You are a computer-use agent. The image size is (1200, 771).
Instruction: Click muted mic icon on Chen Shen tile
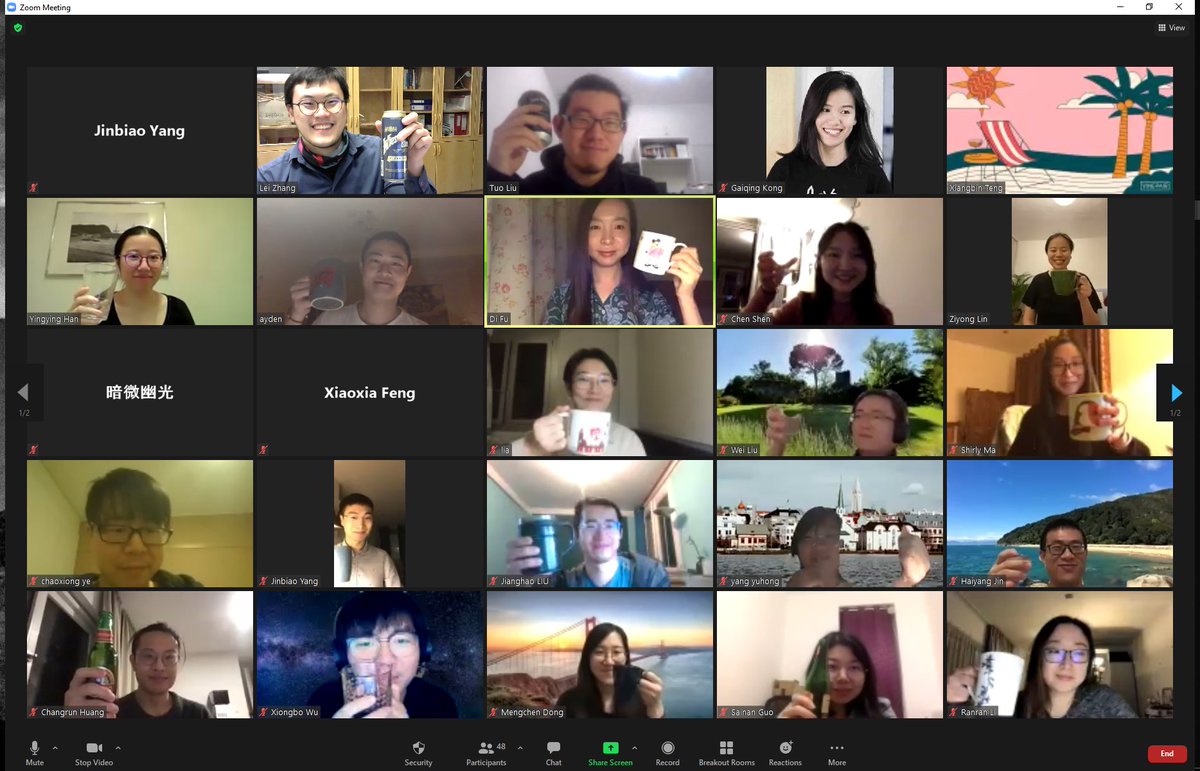[724, 319]
